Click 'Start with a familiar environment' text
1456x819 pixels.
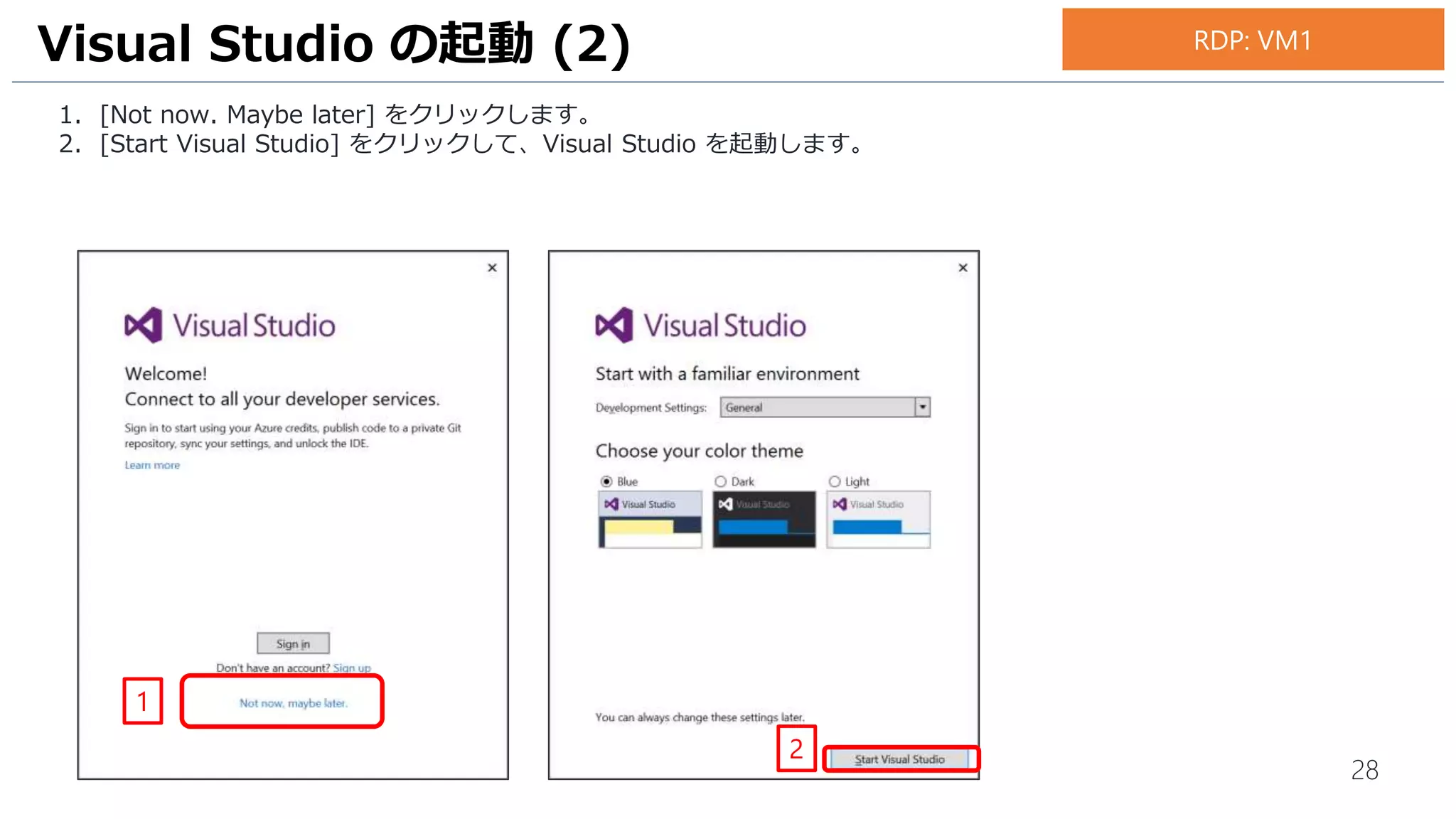click(x=727, y=374)
